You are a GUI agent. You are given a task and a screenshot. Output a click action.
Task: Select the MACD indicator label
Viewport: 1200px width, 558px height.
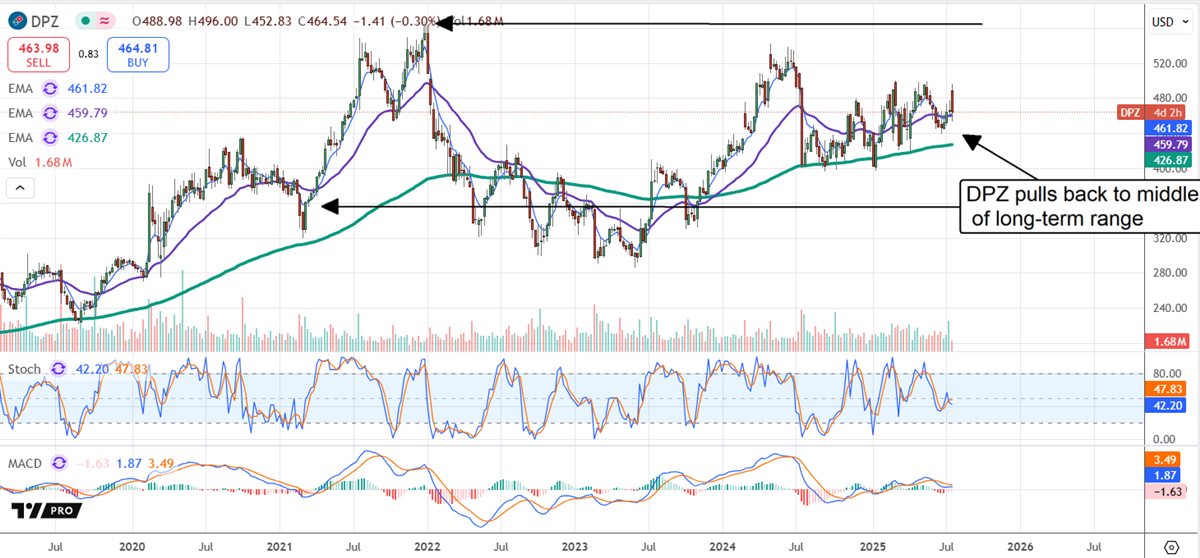(25, 464)
